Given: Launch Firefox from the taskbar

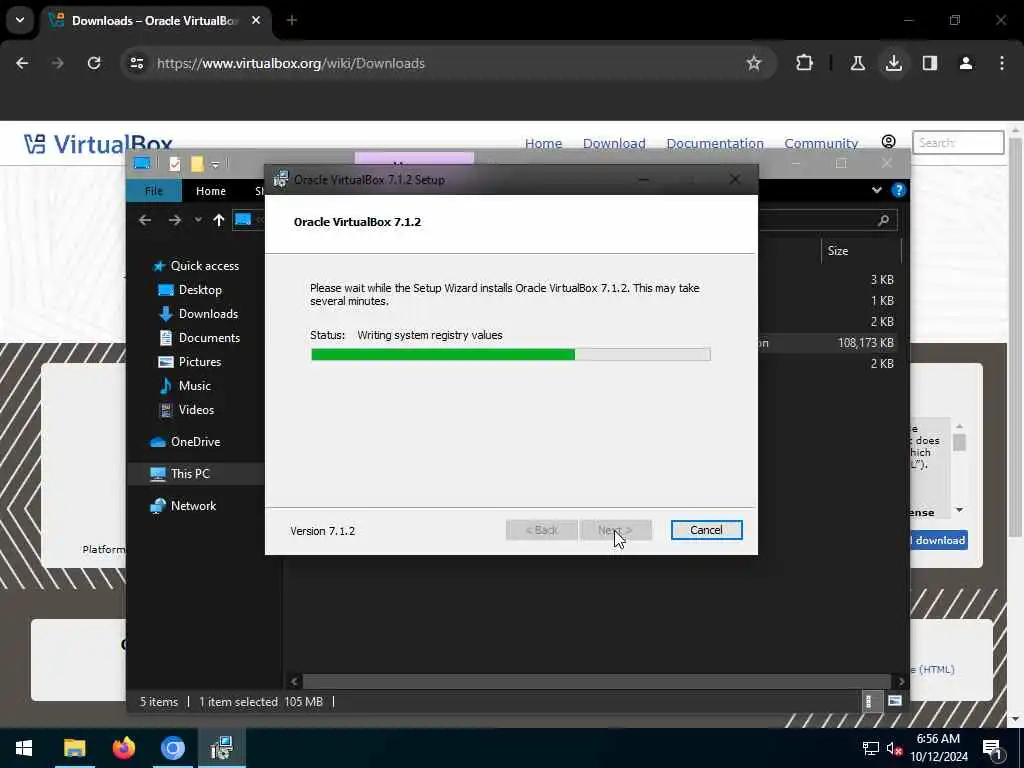Looking at the screenshot, I should click(x=123, y=748).
